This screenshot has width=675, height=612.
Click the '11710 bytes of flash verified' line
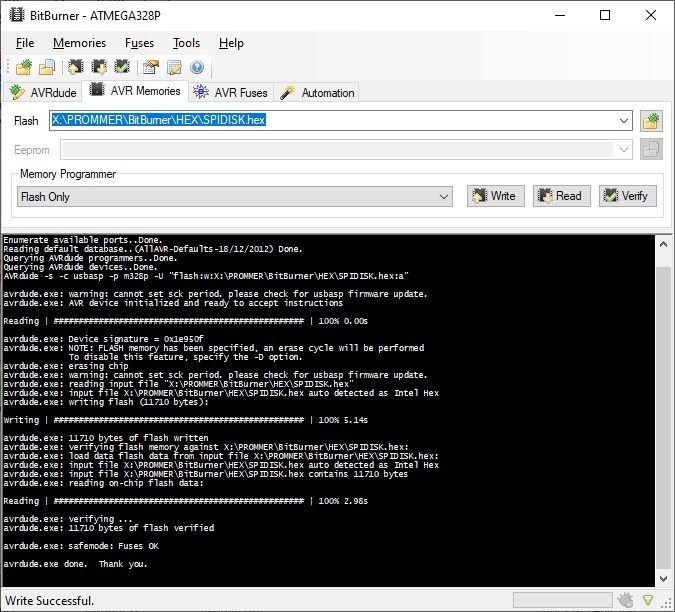point(108,528)
